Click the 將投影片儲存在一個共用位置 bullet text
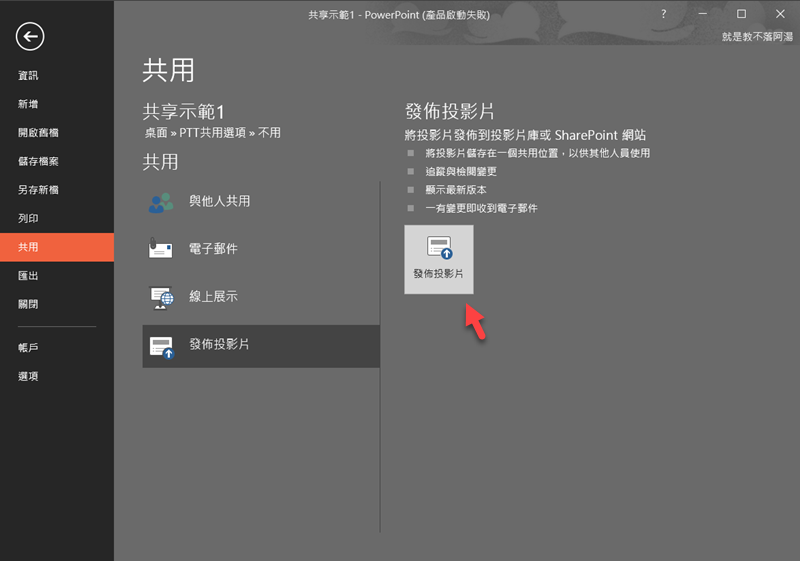The height and width of the screenshot is (561, 800). coord(538,153)
